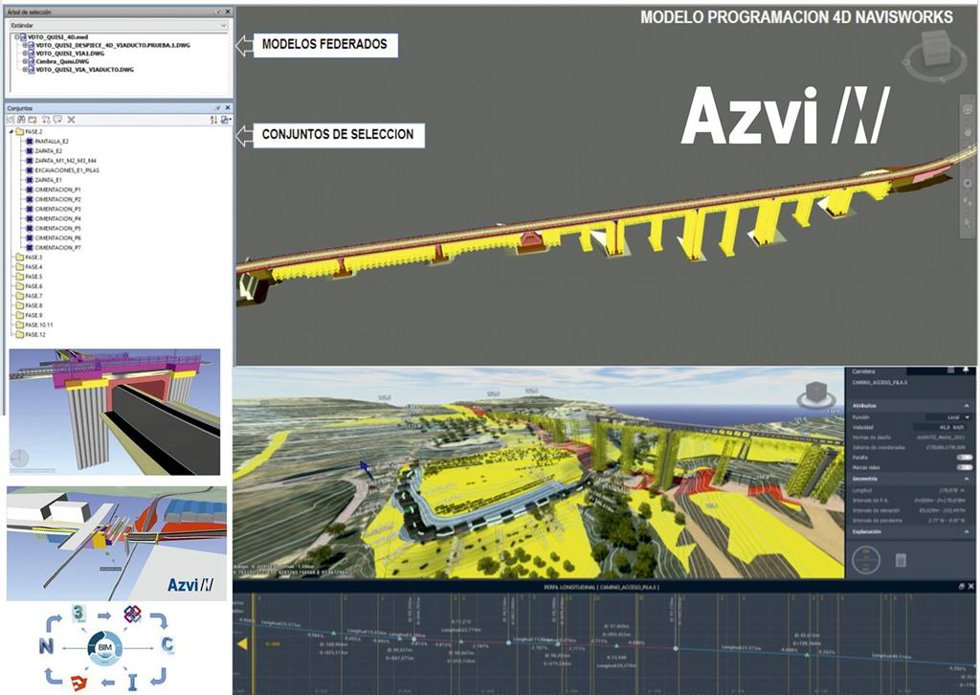Image resolution: width=980 pixels, height=695 pixels.
Task: Select the CIMENTACION_P2 selection set
Action: click(53, 199)
